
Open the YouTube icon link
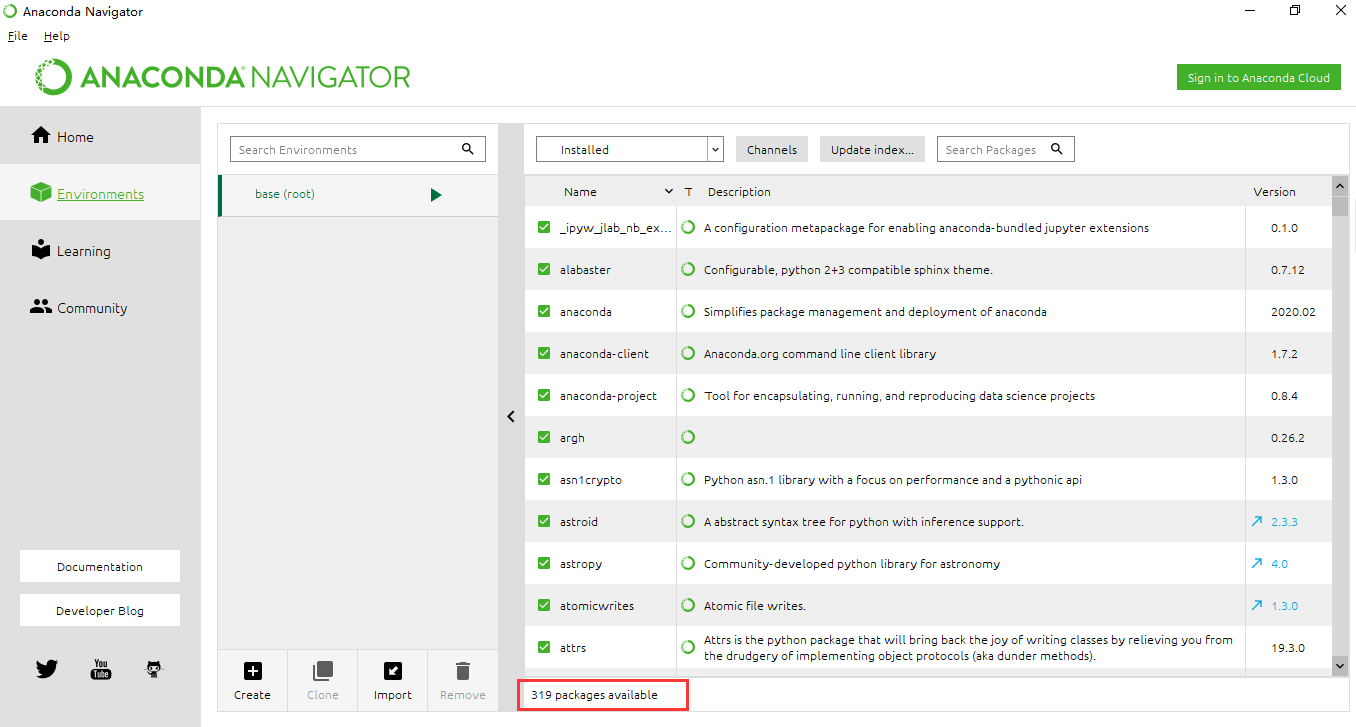pos(101,669)
